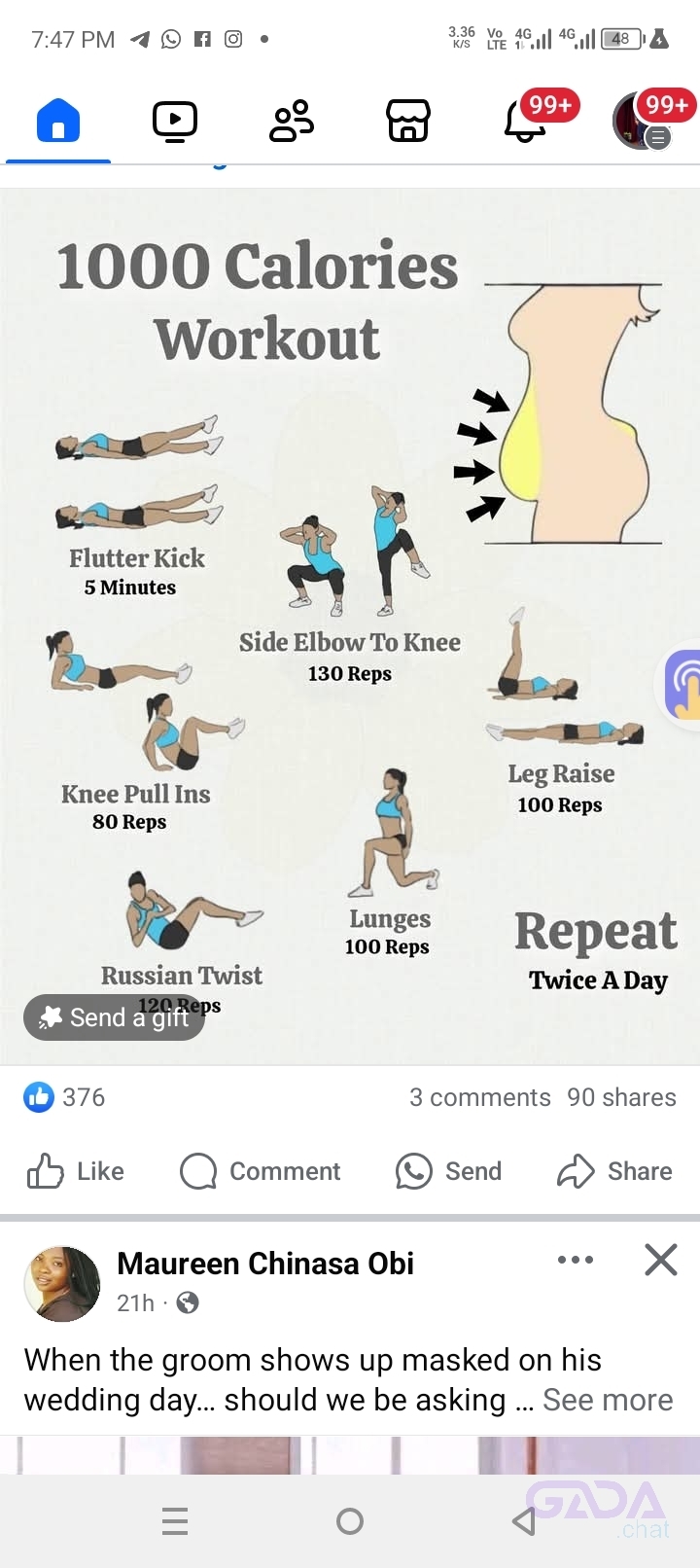This screenshot has height=1568, width=700.
Task: Hide Maureen's post with the X
Action: [x=661, y=1260]
